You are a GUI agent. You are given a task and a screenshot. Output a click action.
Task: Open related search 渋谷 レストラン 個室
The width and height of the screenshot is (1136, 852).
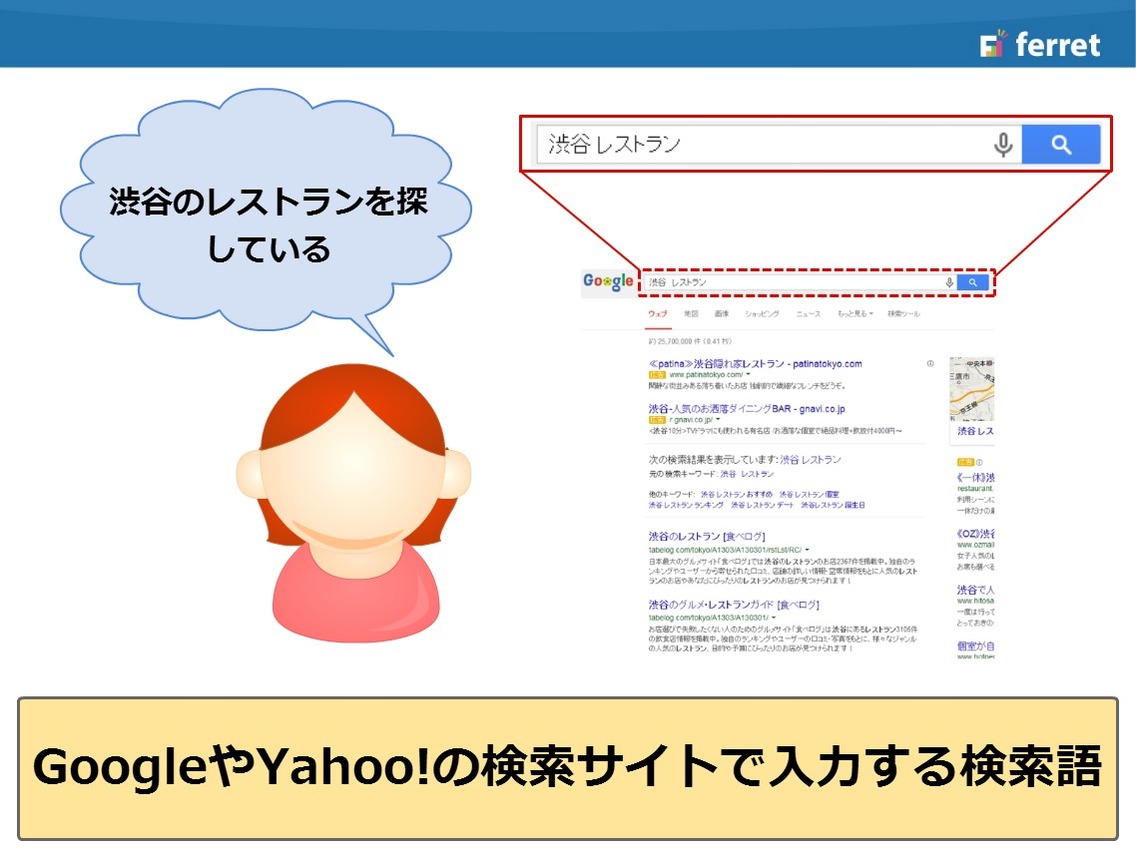809,494
